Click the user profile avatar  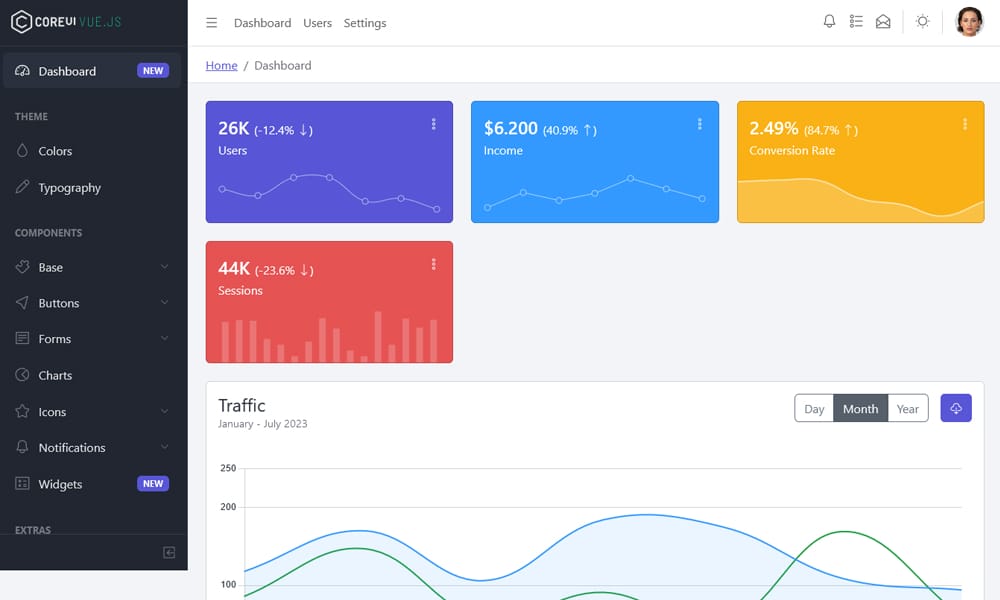click(x=969, y=21)
